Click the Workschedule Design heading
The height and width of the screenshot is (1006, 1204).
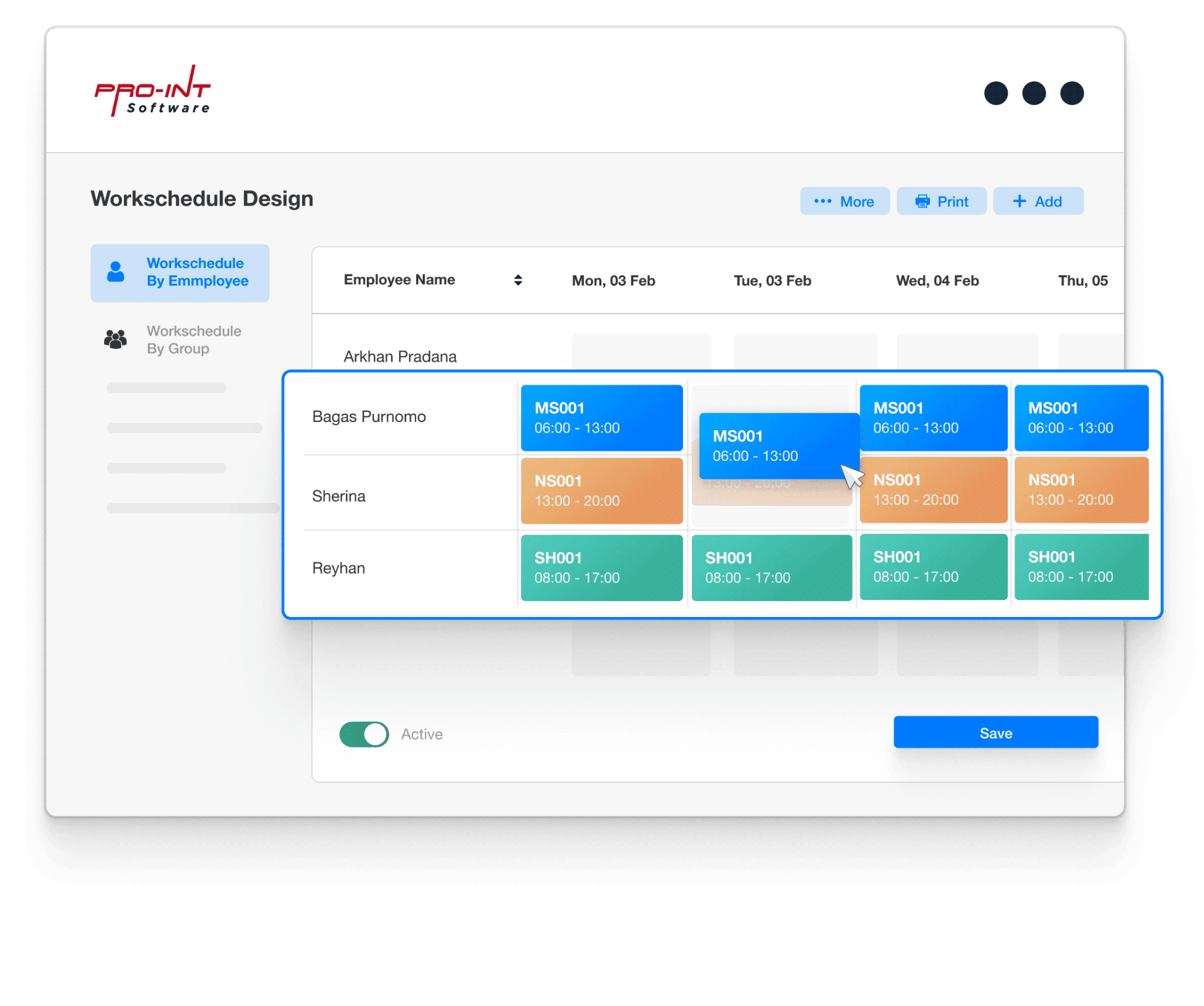[202, 199]
